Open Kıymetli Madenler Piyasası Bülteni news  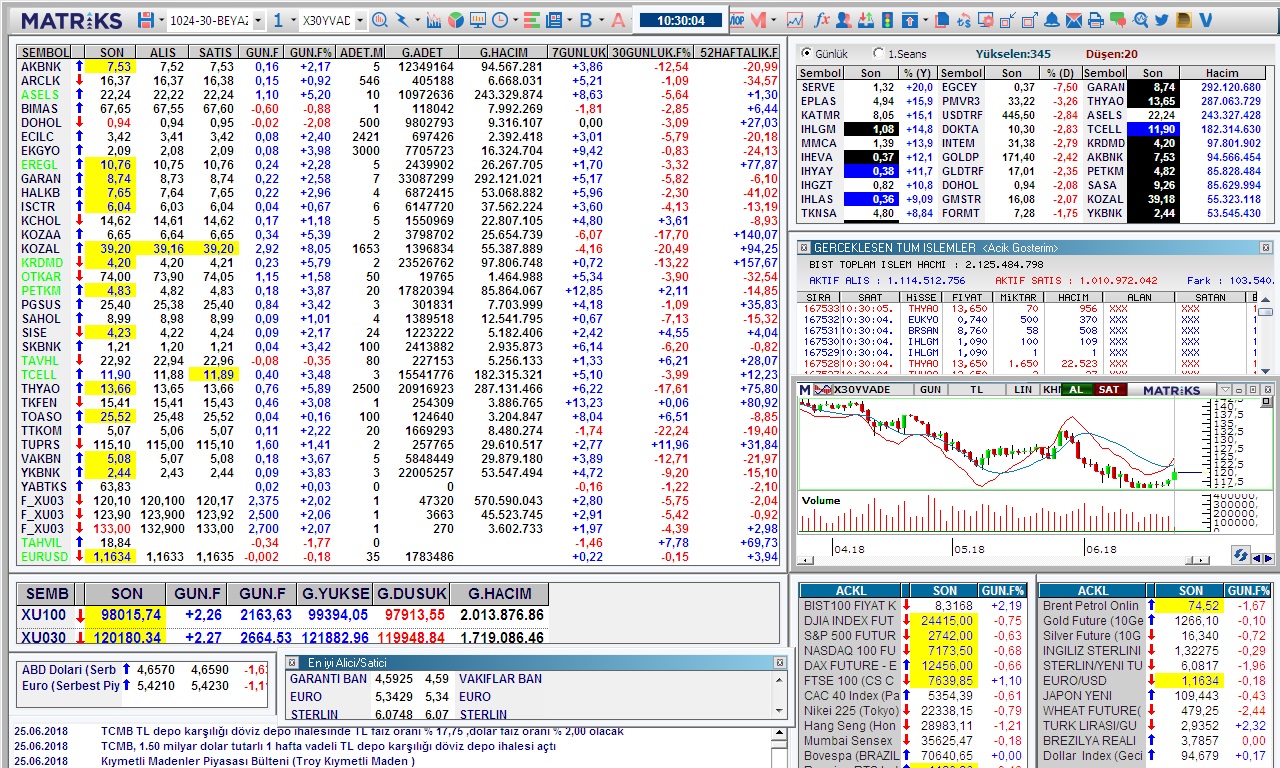(258, 761)
